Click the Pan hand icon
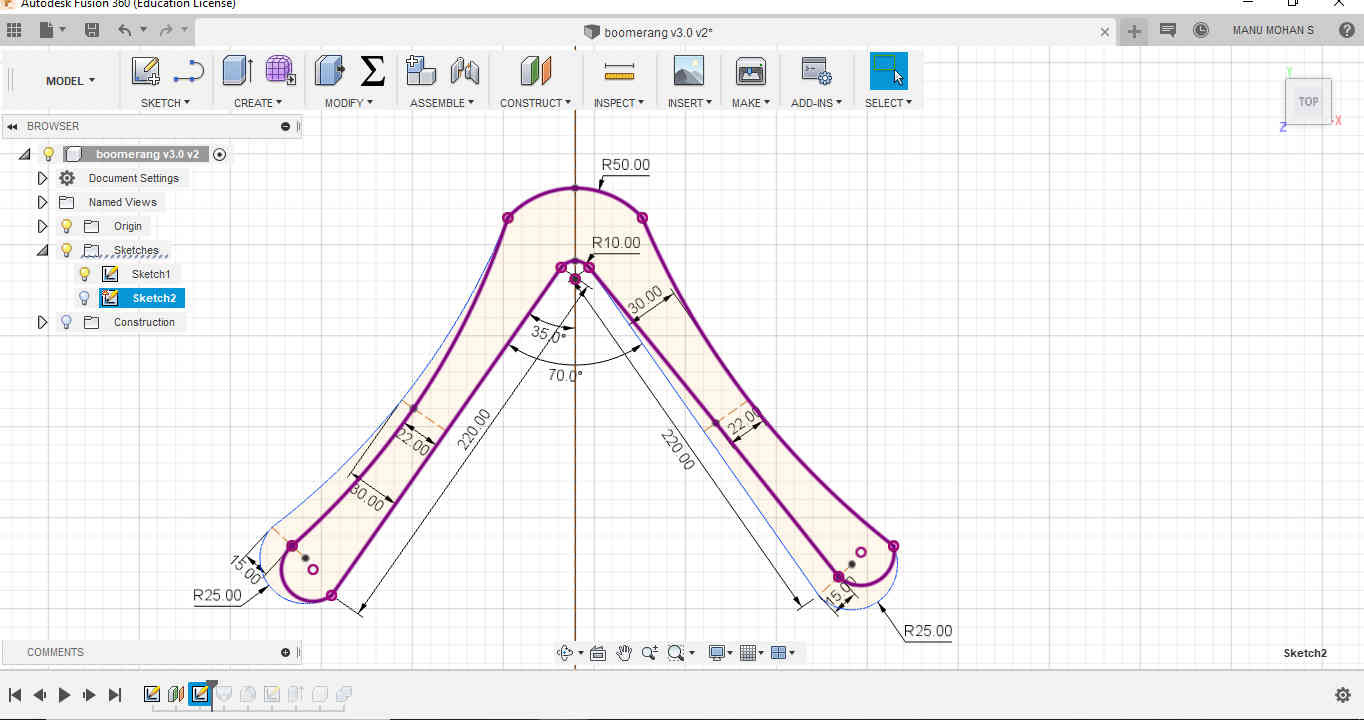This screenshot has height=720, width=1364. click(x=624, y=653)
